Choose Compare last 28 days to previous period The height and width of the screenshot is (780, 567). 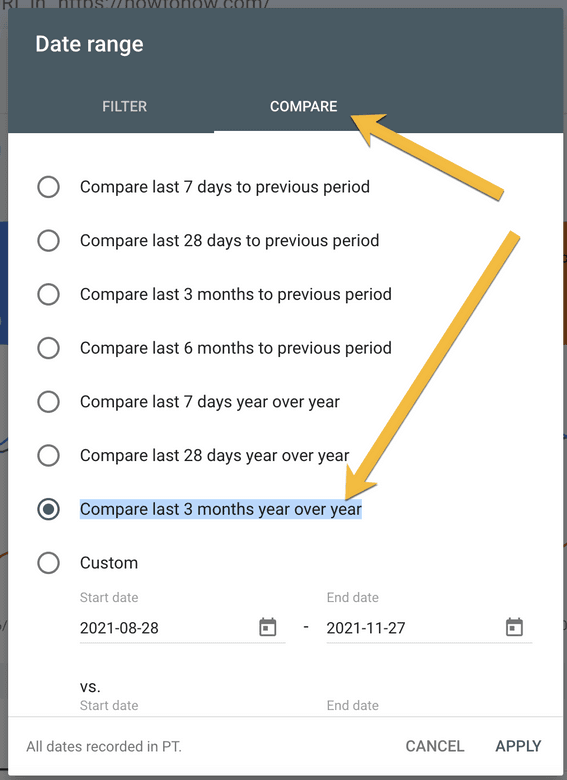(48, 241)
